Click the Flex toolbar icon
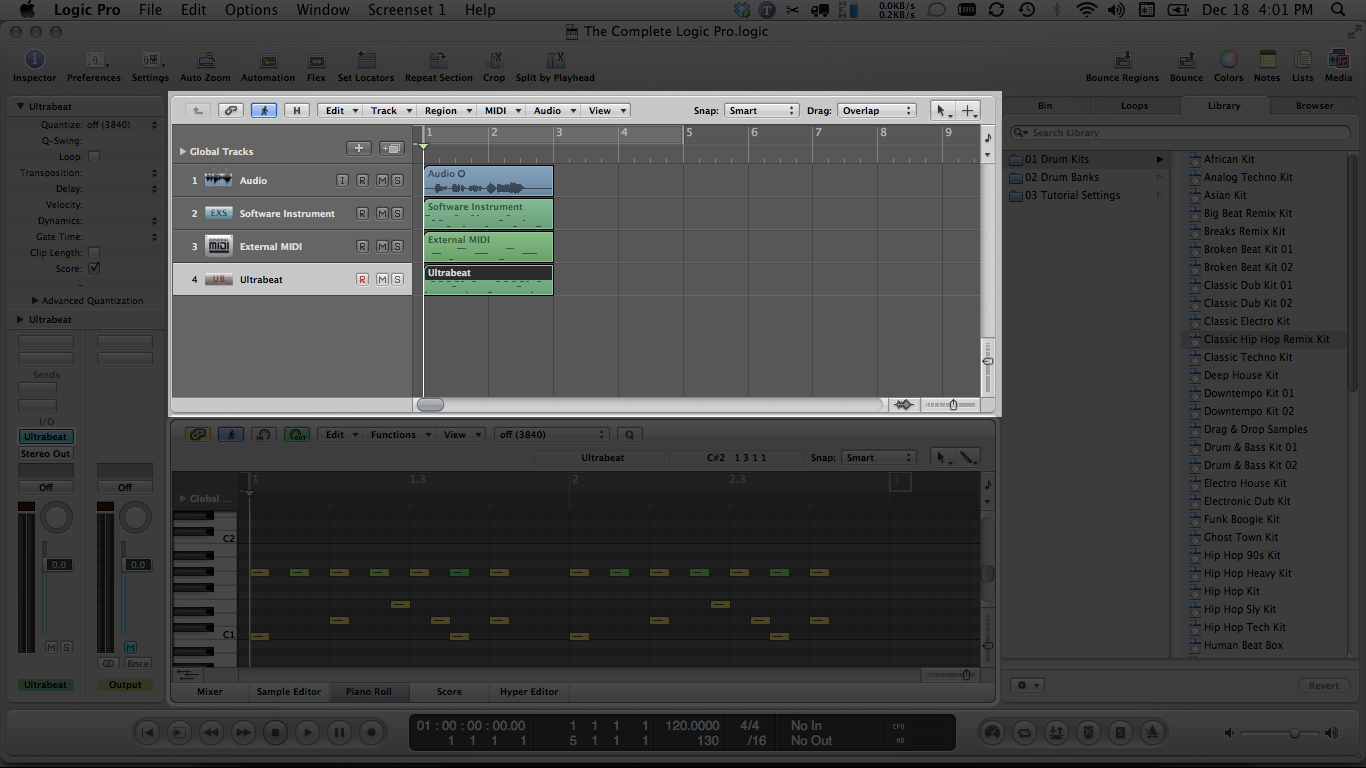Image resolution: width=1366 pixels, height=768 pixels. click(x=316, y=62)
